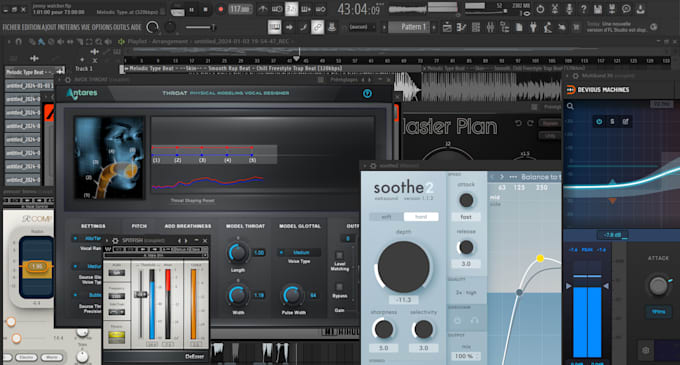Viewport: 680px width, 365px height.
Task: Enable the loop recording icon
Action: point(320,9)
